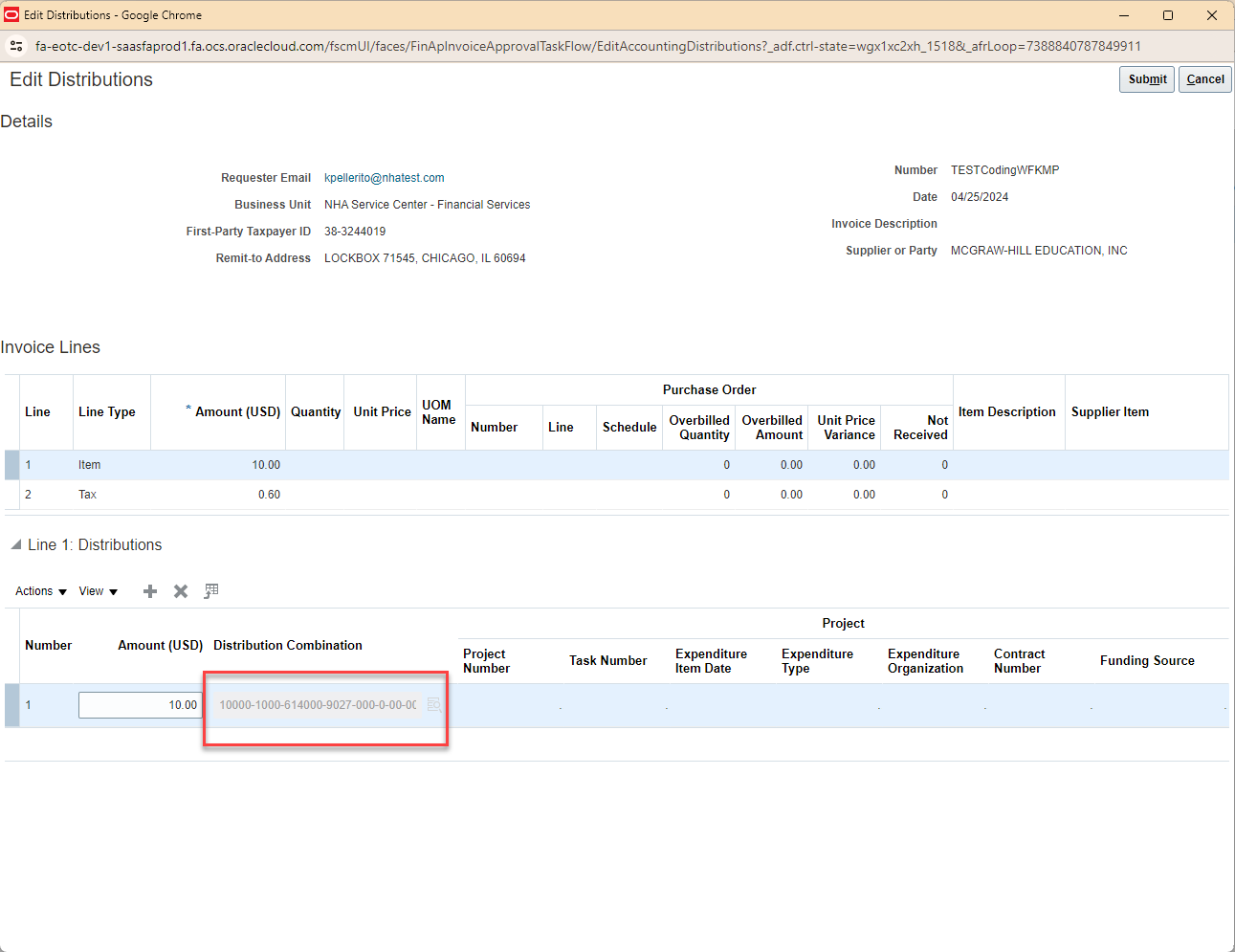Click invoice number TESTCodingWFKMP
Screen dimensions: 1235x952
1004,170
